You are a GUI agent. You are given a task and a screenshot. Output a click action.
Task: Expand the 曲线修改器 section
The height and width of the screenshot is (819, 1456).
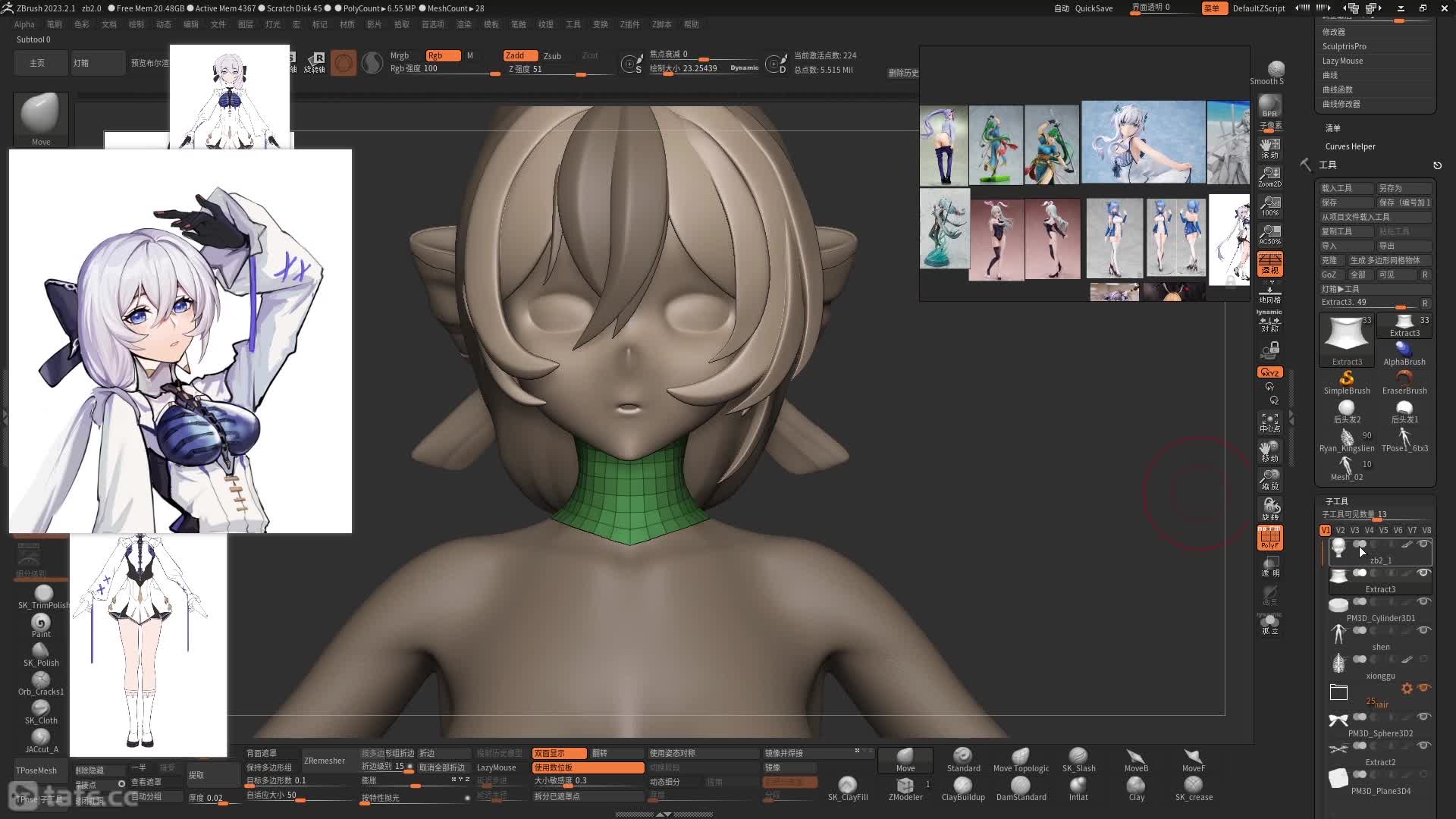click(x=1341, y=104)
